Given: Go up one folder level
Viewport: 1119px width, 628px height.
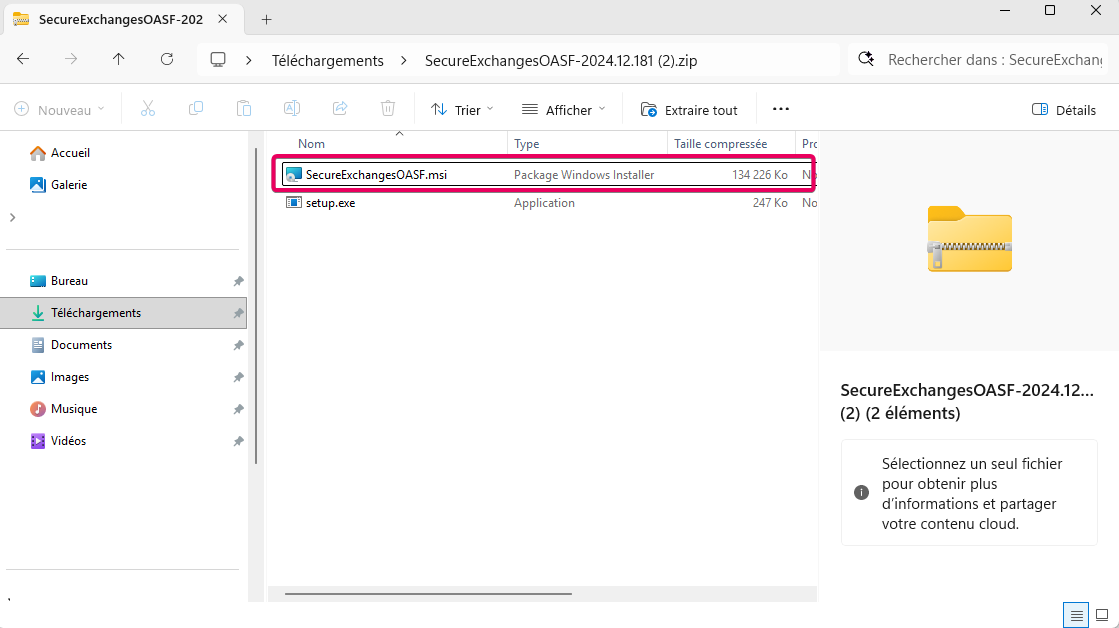Looking at the screenshot, I should click(118, 59).
